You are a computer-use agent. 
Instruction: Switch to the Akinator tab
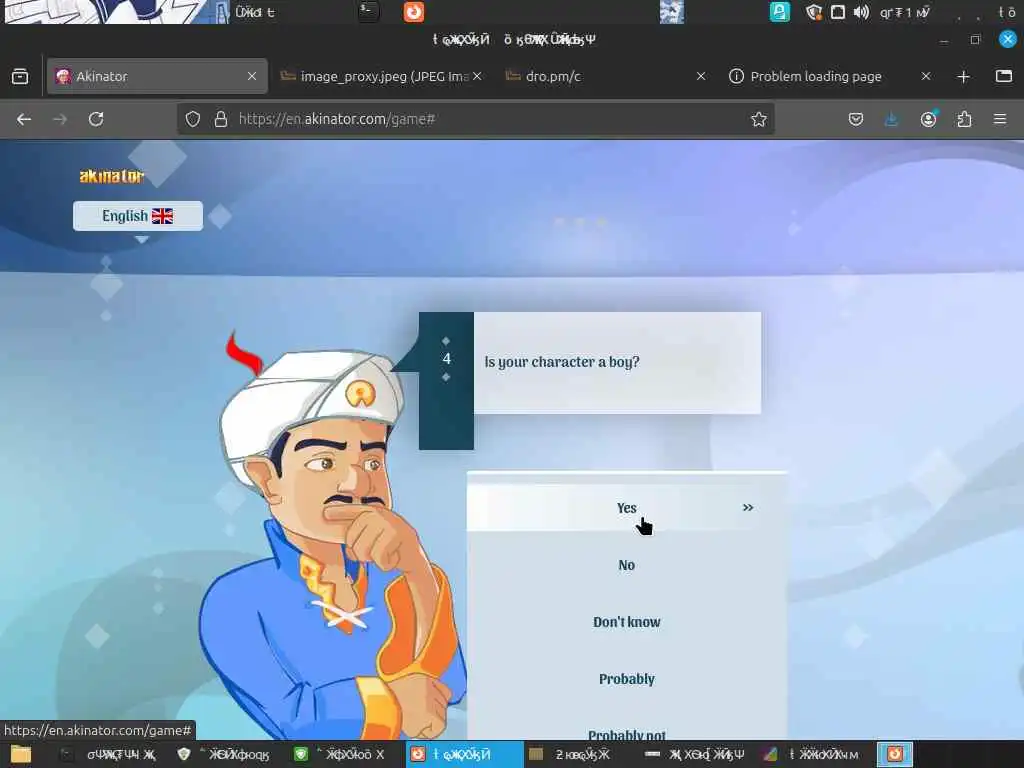(x=157, y=76)
